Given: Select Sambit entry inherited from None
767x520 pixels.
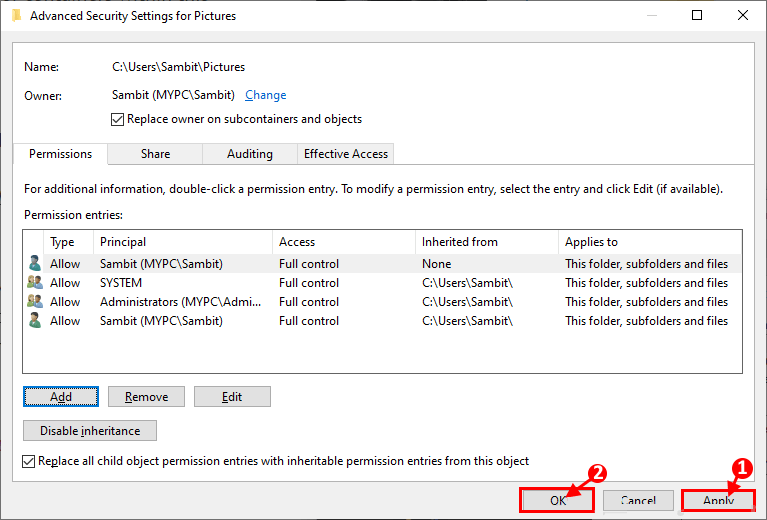Looking at the screenshot, I should 382,264.
